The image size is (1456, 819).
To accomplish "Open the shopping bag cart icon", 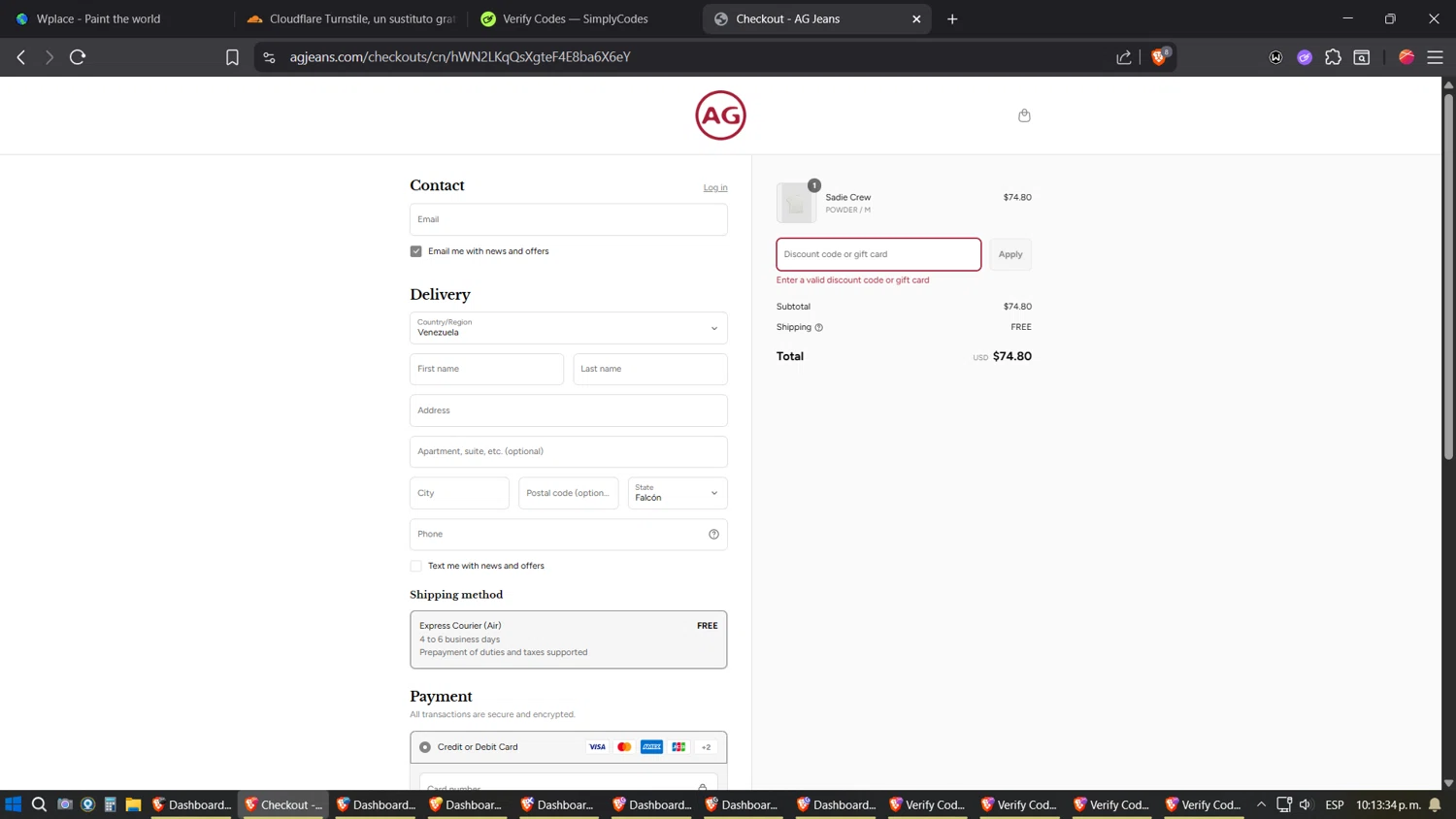I will click(x=1024, y=115).
